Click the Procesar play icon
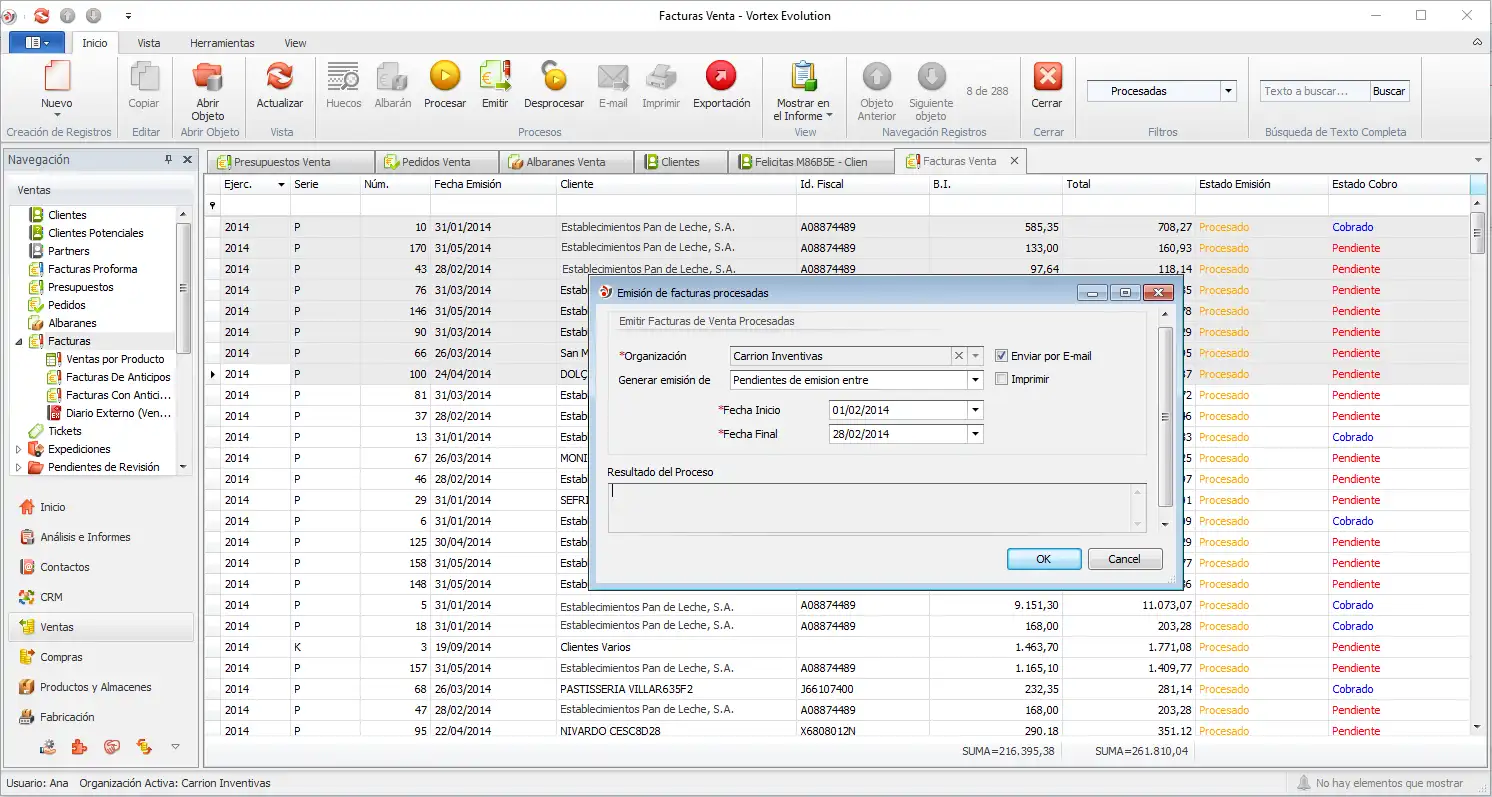 [445, 76]
